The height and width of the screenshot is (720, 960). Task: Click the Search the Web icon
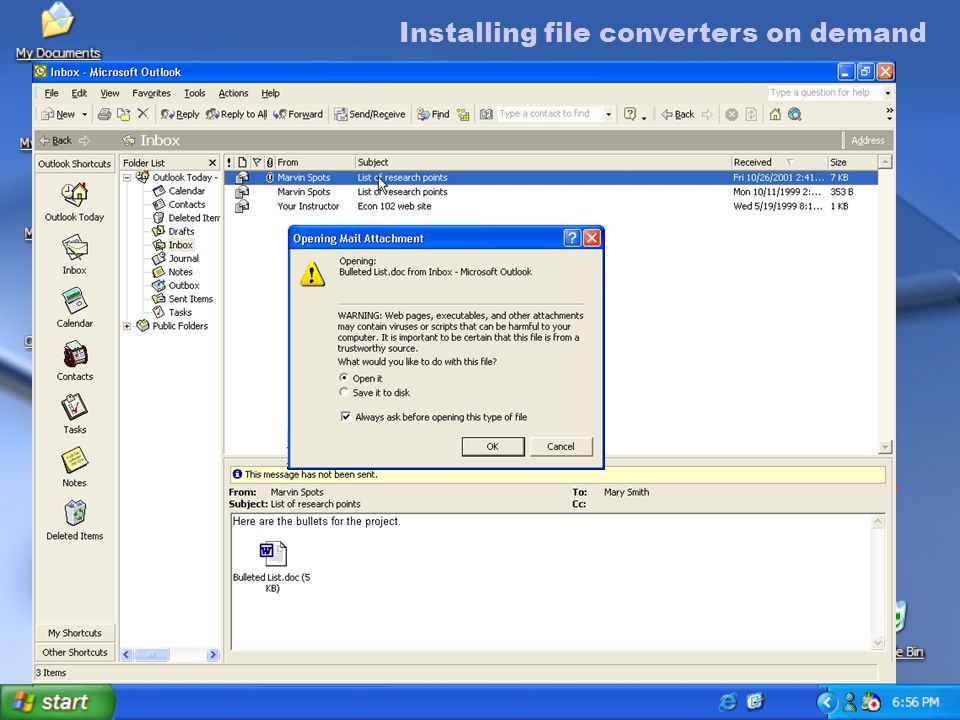795,114
